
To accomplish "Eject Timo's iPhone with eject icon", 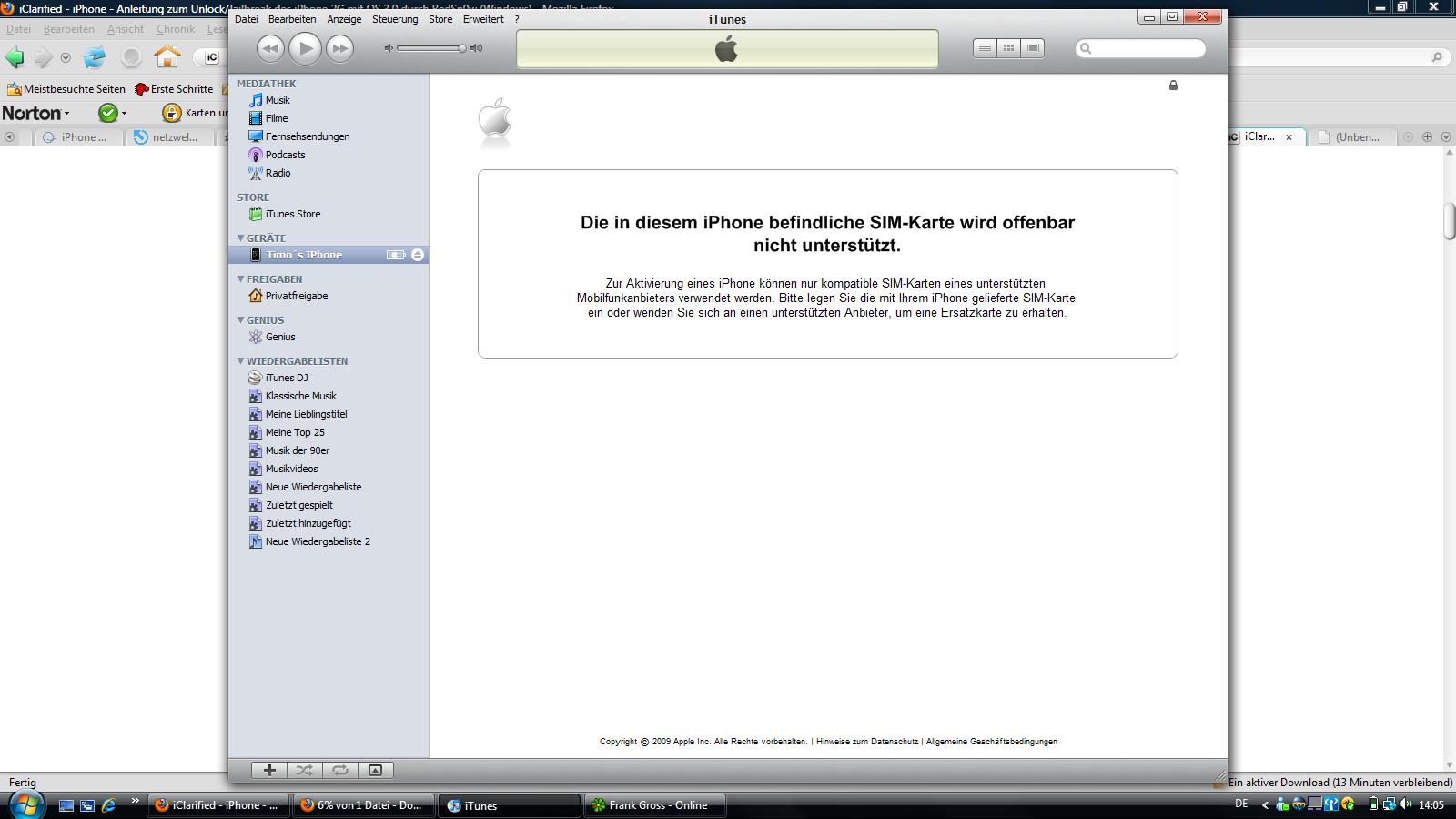I will click(x=418, y=255).
